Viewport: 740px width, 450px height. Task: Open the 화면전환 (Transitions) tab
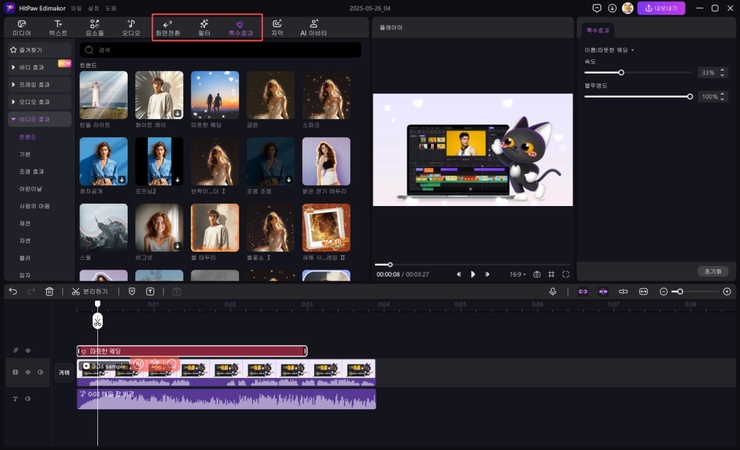(168, 27)
